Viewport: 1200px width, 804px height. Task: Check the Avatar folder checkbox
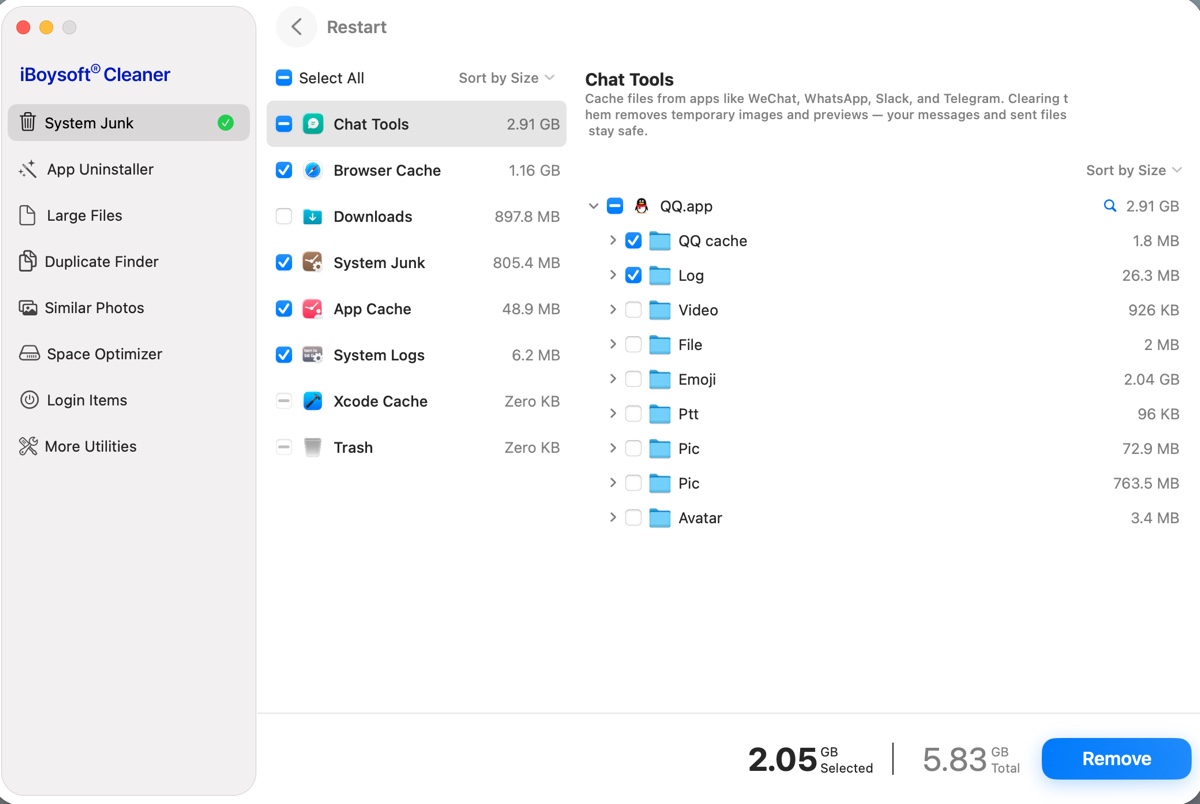coord(633,518)
